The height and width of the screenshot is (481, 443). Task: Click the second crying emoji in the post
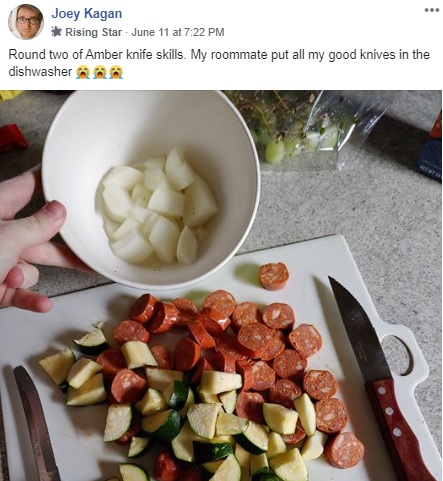click(99, 72)
